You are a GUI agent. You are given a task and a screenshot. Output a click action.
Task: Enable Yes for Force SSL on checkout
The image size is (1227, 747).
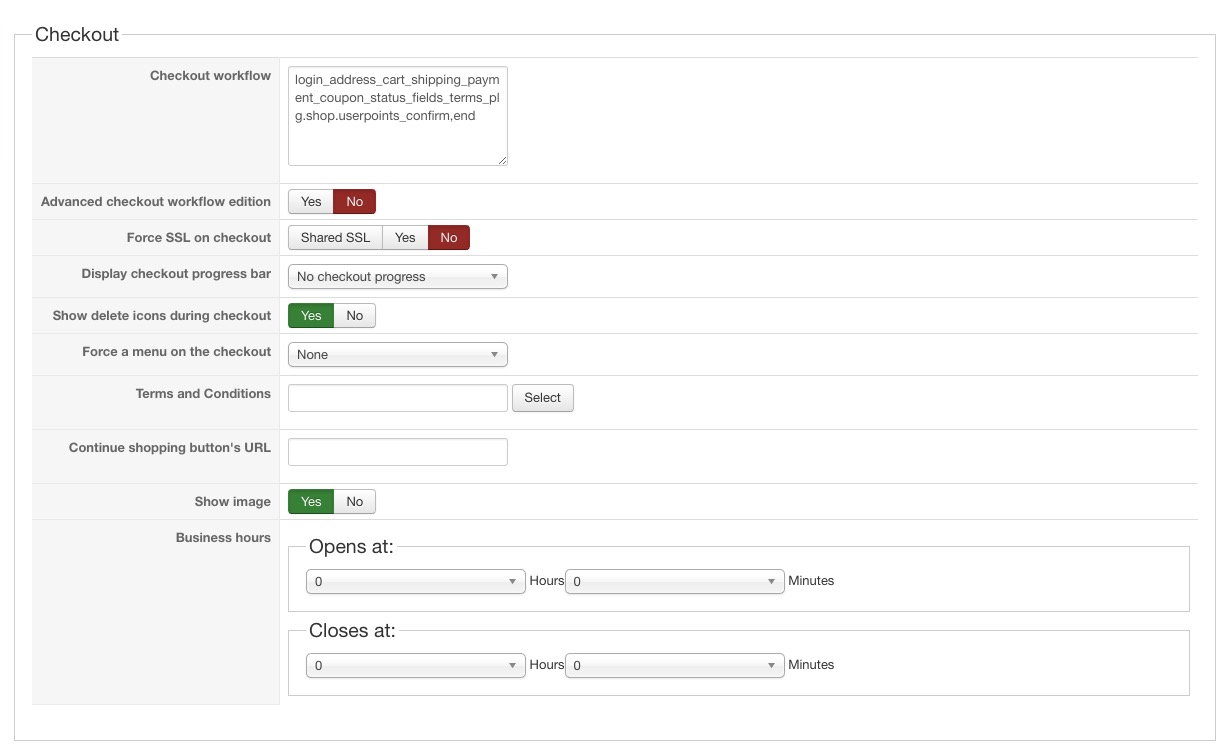pyautogui.click(x=405, y=238)
